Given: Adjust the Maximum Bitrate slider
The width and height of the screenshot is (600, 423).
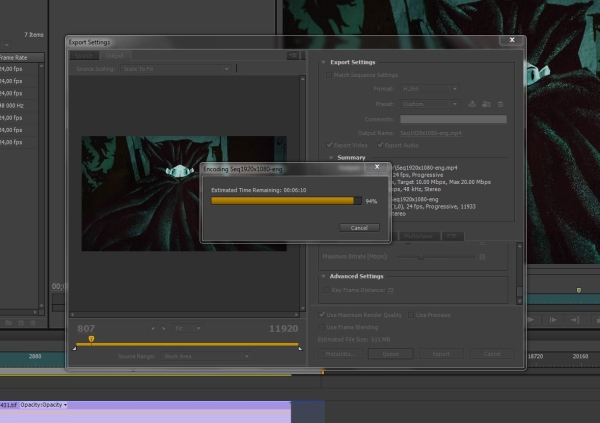Looking at the screenshot, I should click(421, 257).
